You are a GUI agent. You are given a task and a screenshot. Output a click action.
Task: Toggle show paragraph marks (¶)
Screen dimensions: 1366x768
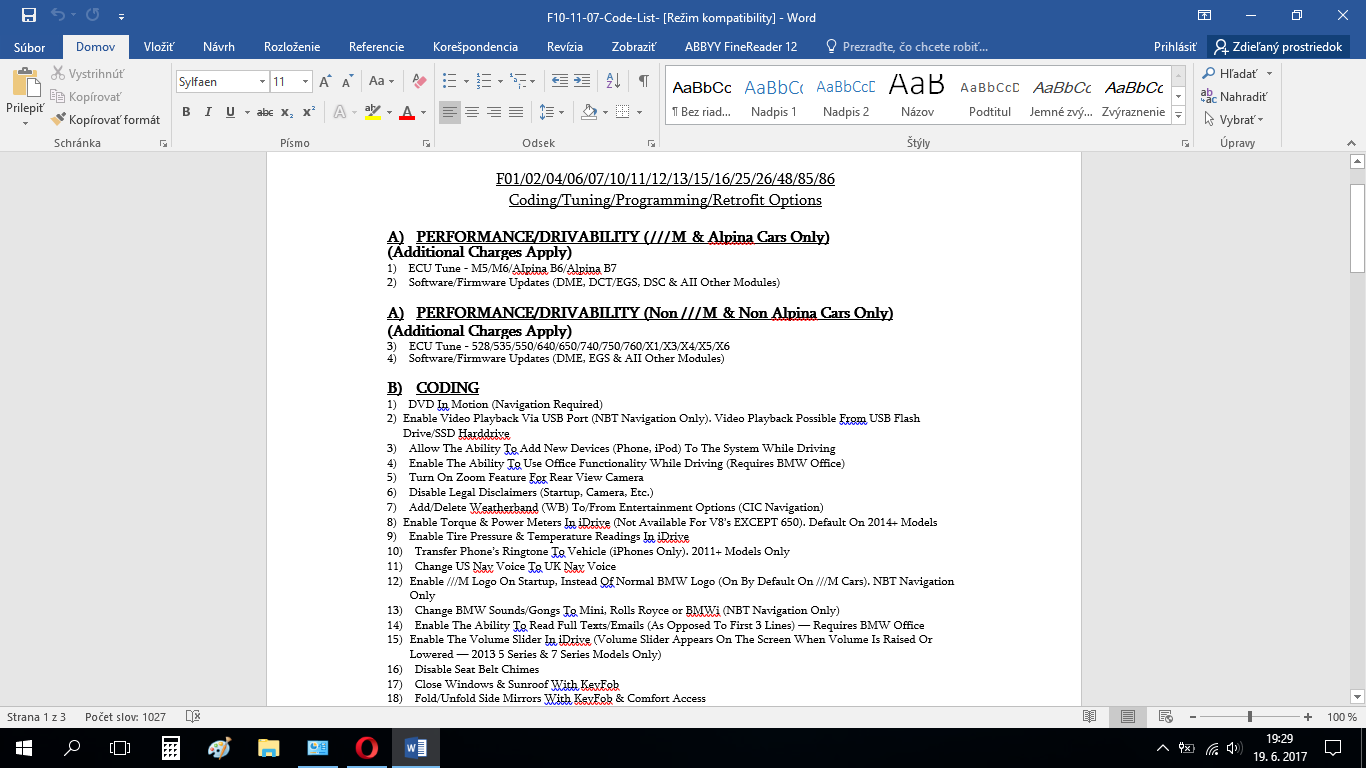coord(643,81)
